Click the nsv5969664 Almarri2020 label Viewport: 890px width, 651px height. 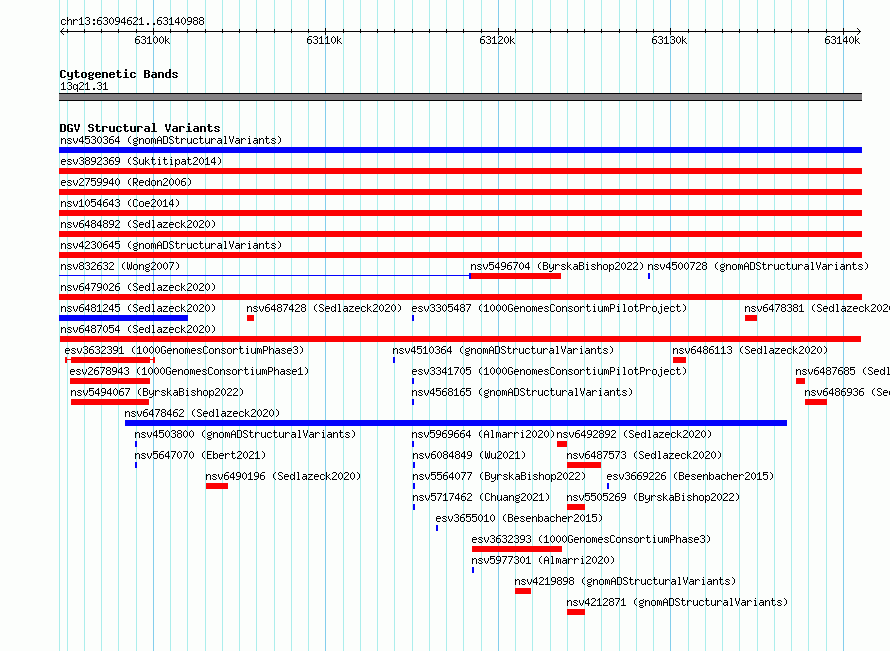coord(483,434)
